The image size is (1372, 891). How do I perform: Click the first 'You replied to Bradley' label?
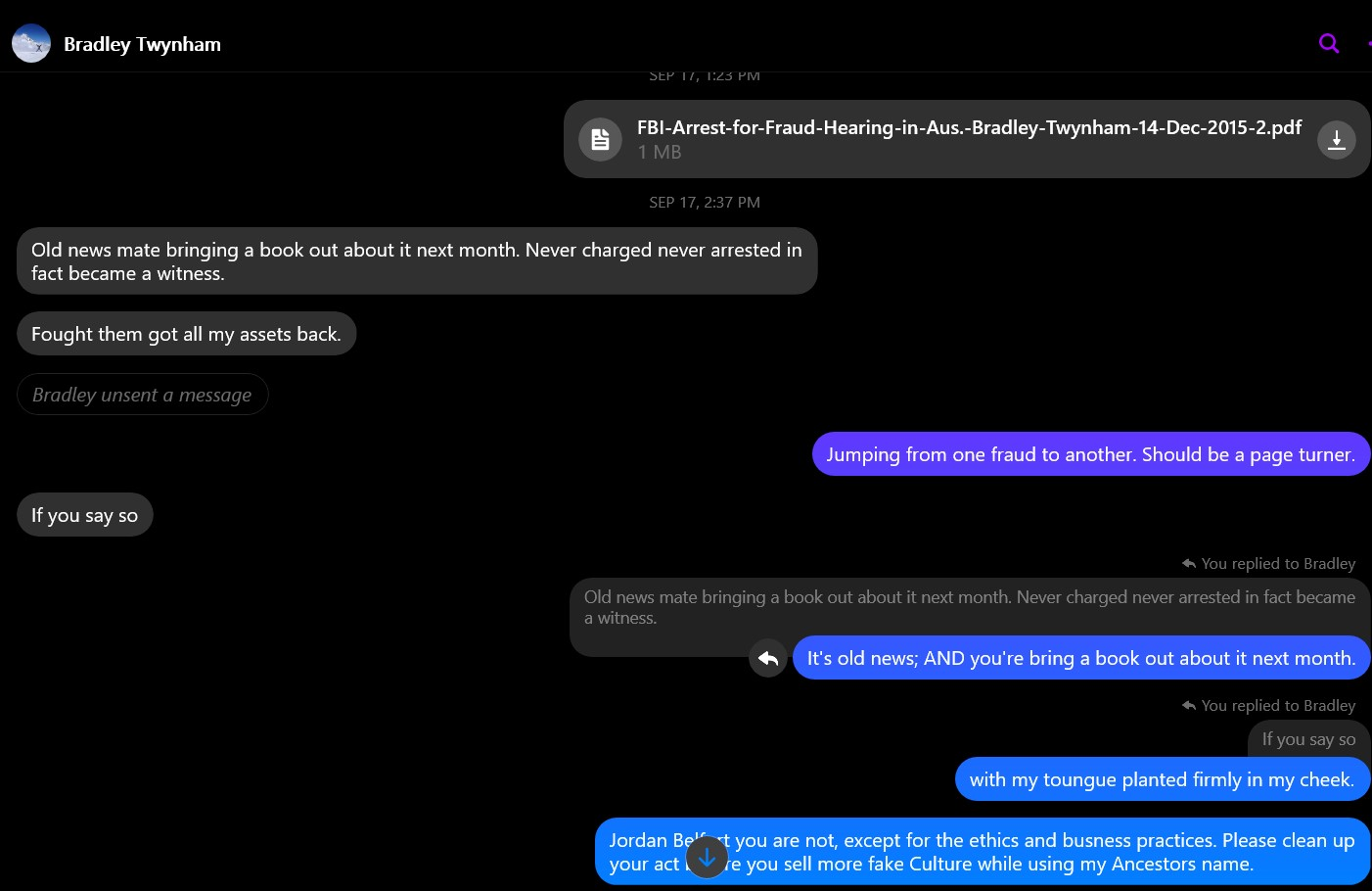(x=1277, y=564)
